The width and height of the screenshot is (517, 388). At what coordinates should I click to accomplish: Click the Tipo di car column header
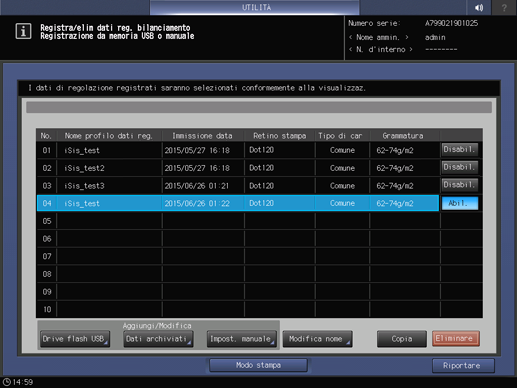click(340, 136)
